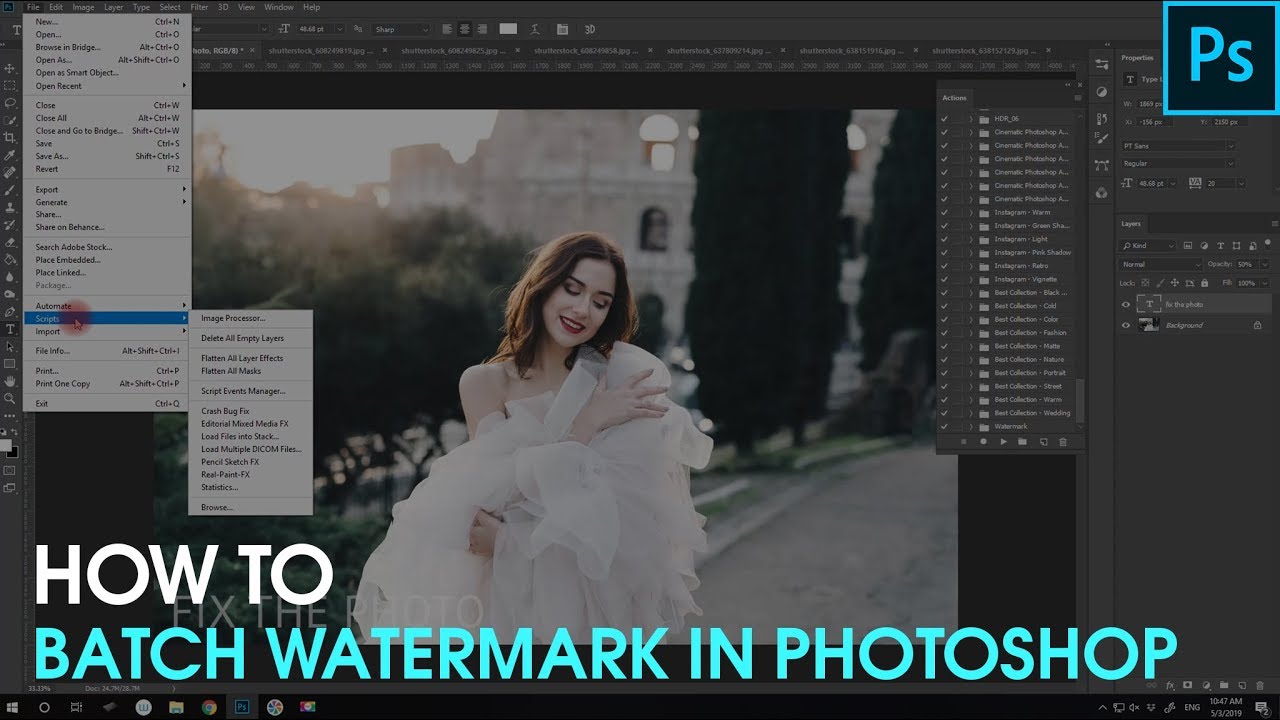Select the Hand tool

pos(11,381)
